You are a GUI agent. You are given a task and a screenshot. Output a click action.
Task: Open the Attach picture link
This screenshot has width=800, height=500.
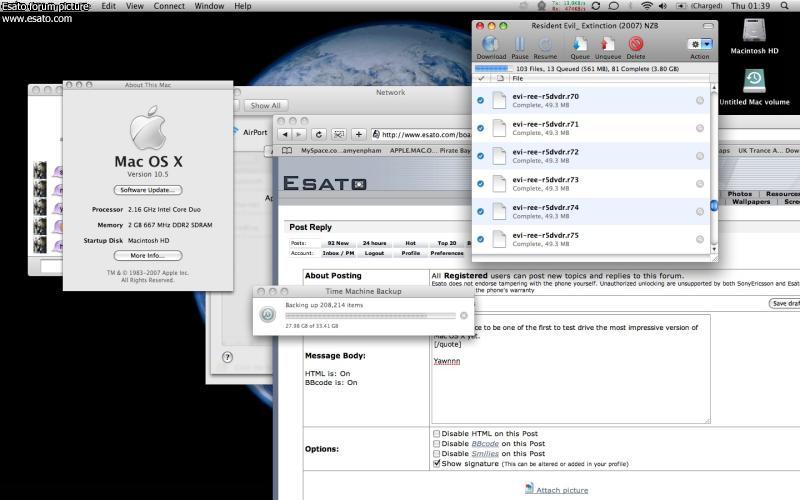coord(562,490)
